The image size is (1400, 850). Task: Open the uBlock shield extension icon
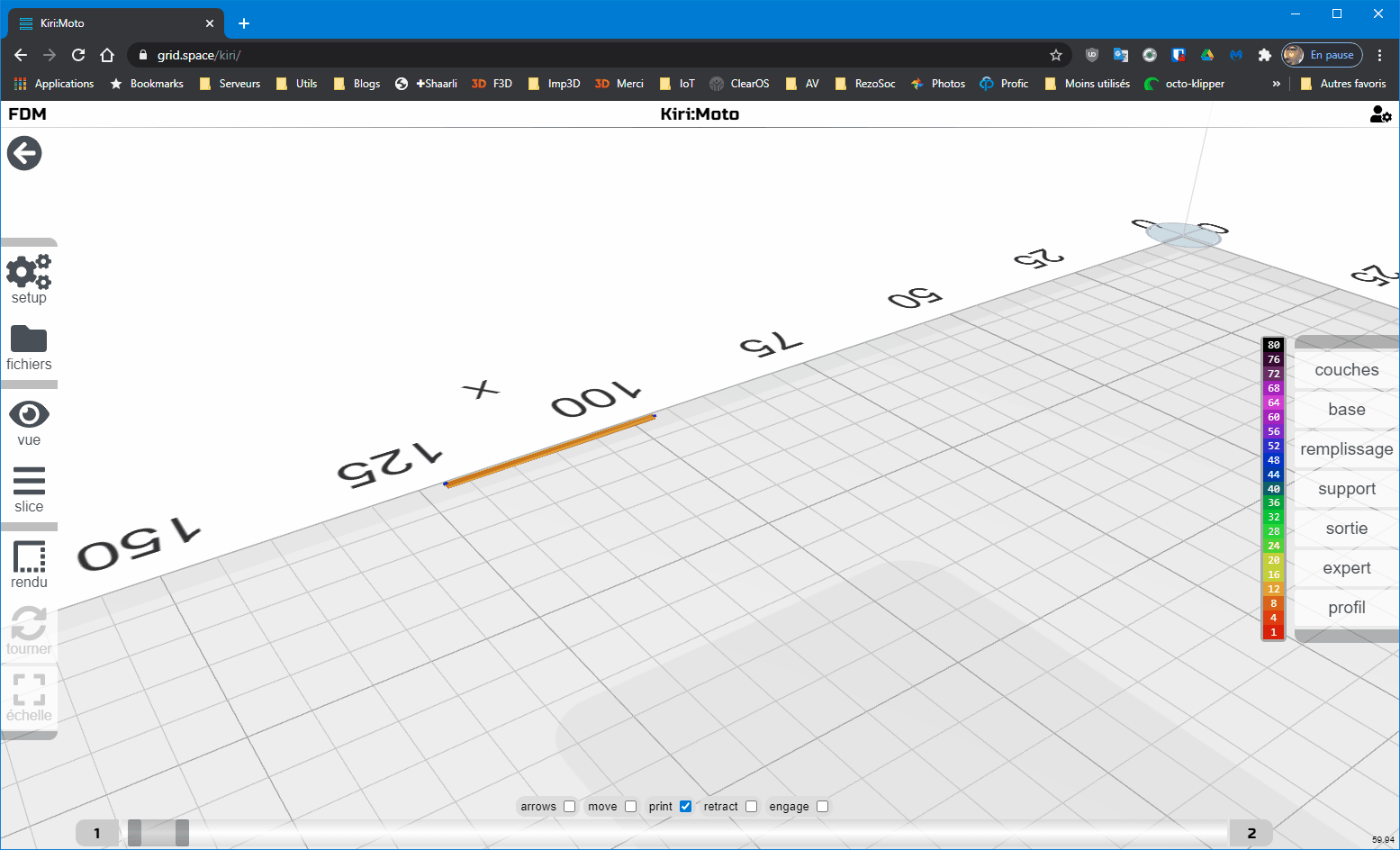(1092, 55)
